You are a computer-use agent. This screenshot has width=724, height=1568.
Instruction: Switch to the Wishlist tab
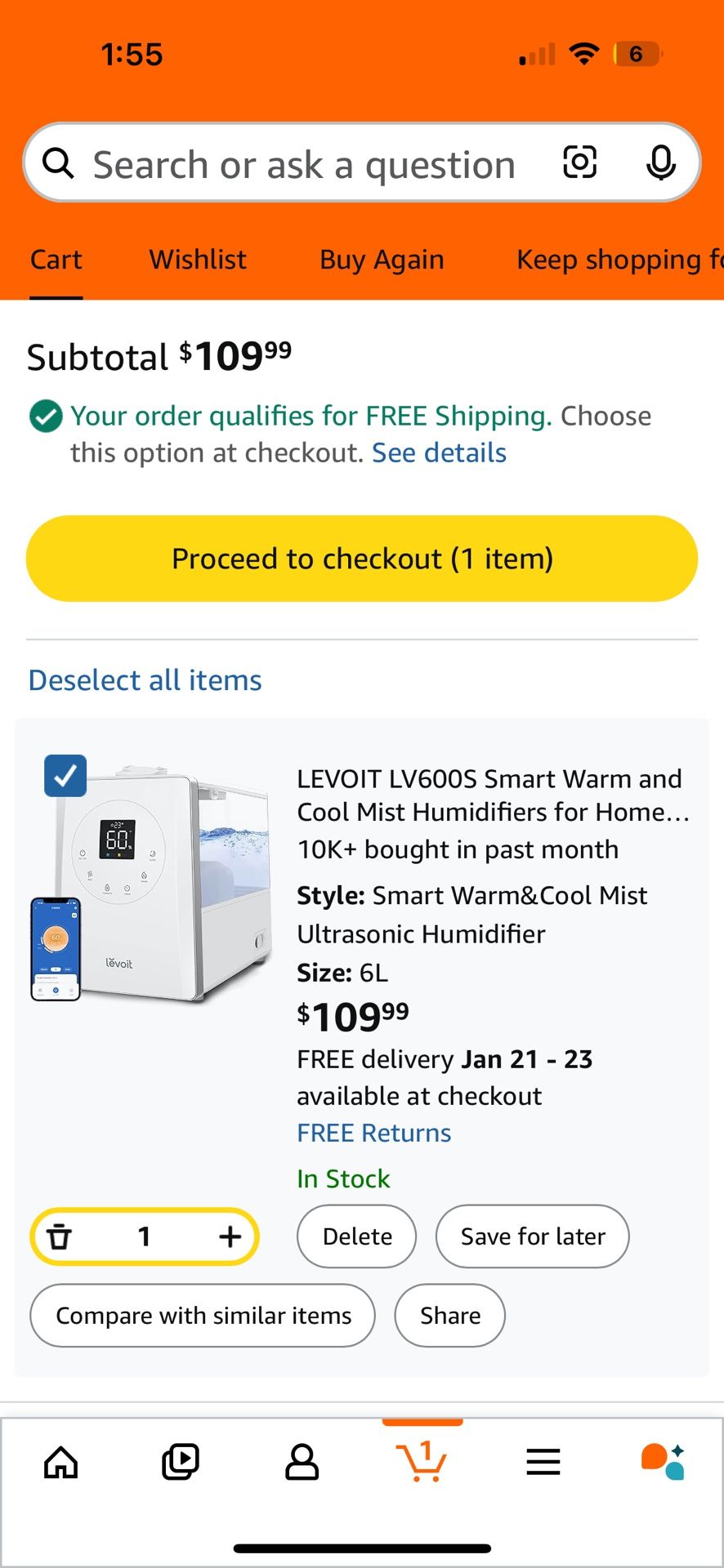pyautogui.click(x=198, y=260)
